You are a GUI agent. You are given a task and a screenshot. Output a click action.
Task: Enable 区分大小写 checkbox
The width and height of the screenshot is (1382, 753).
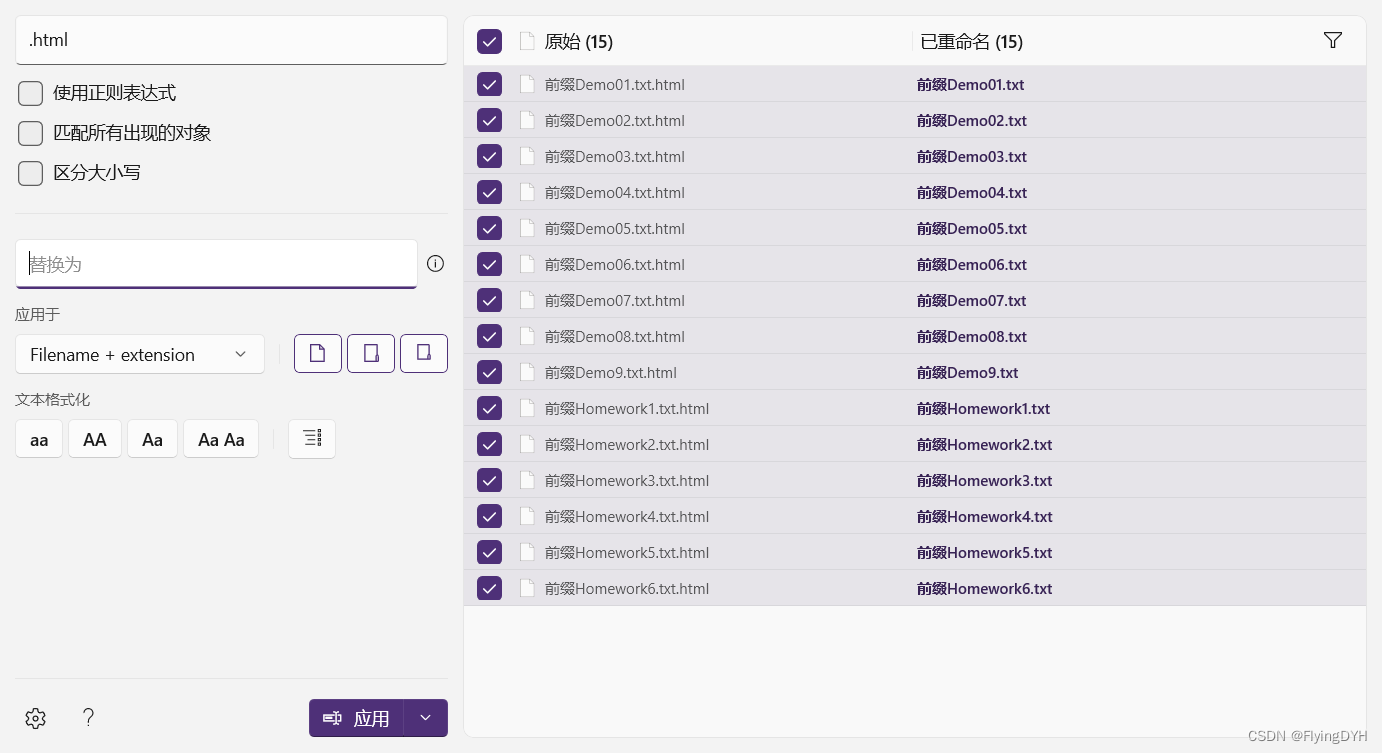pyautogui.click(x=31, y=173)
